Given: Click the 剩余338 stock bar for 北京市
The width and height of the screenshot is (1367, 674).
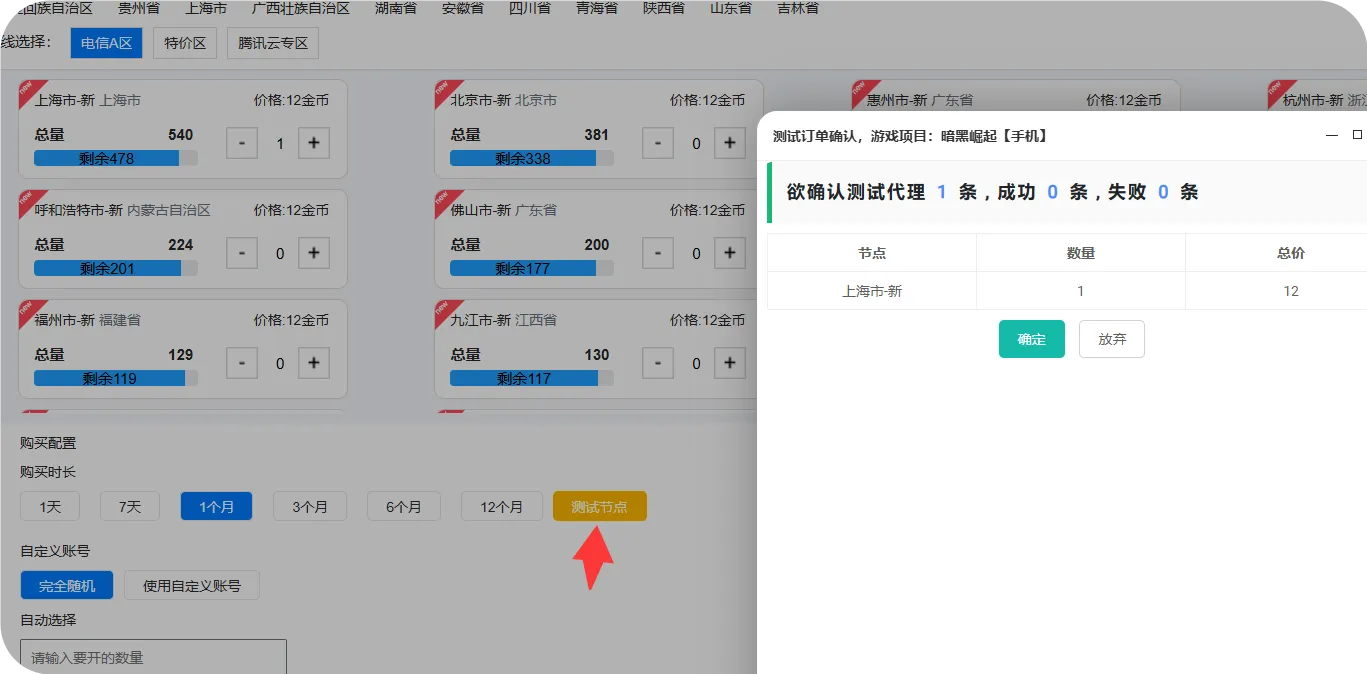Looking at the screenshot, I should 532,158.
